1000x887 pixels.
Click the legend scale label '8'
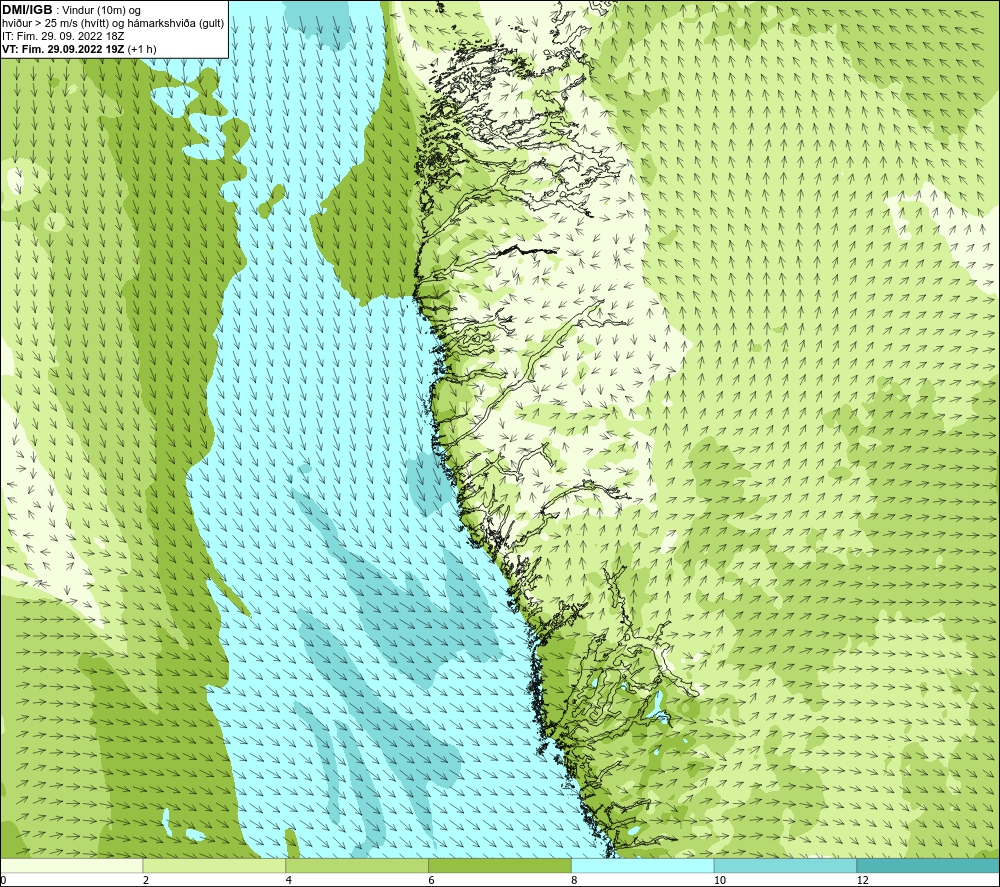pos(575,880)
